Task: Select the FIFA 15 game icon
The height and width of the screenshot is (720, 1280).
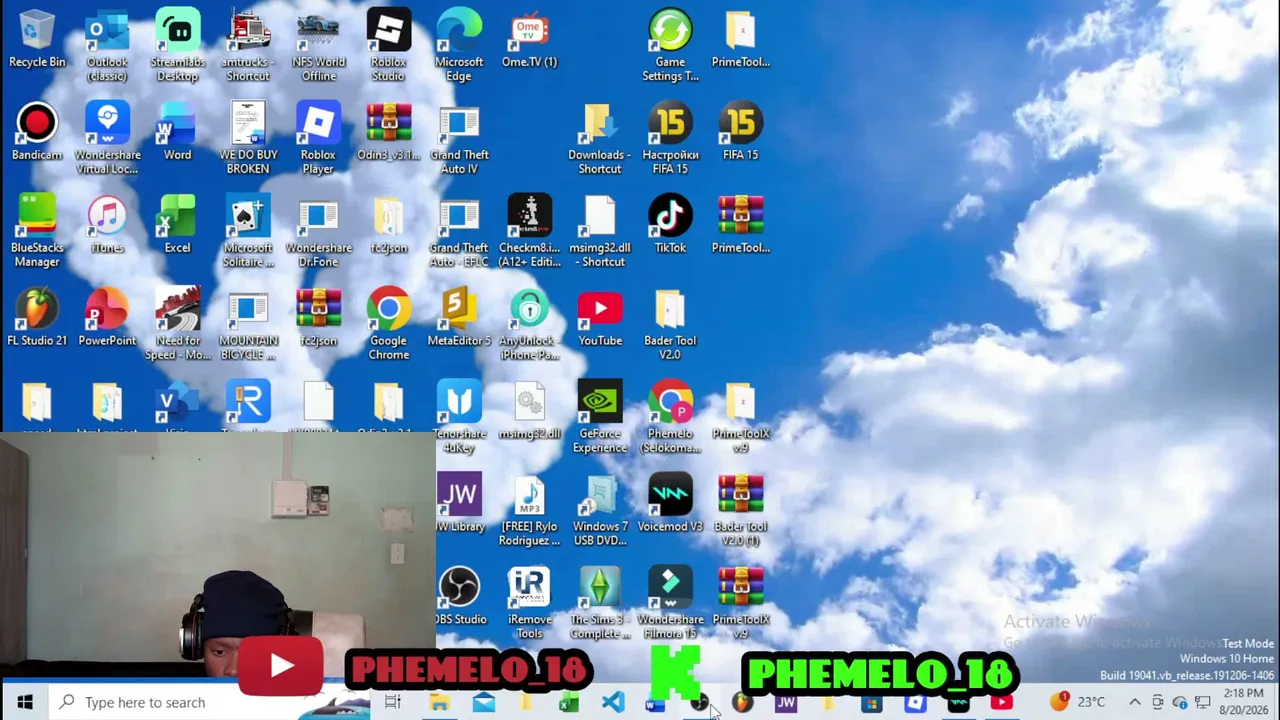Action: [x=740, y=133]
